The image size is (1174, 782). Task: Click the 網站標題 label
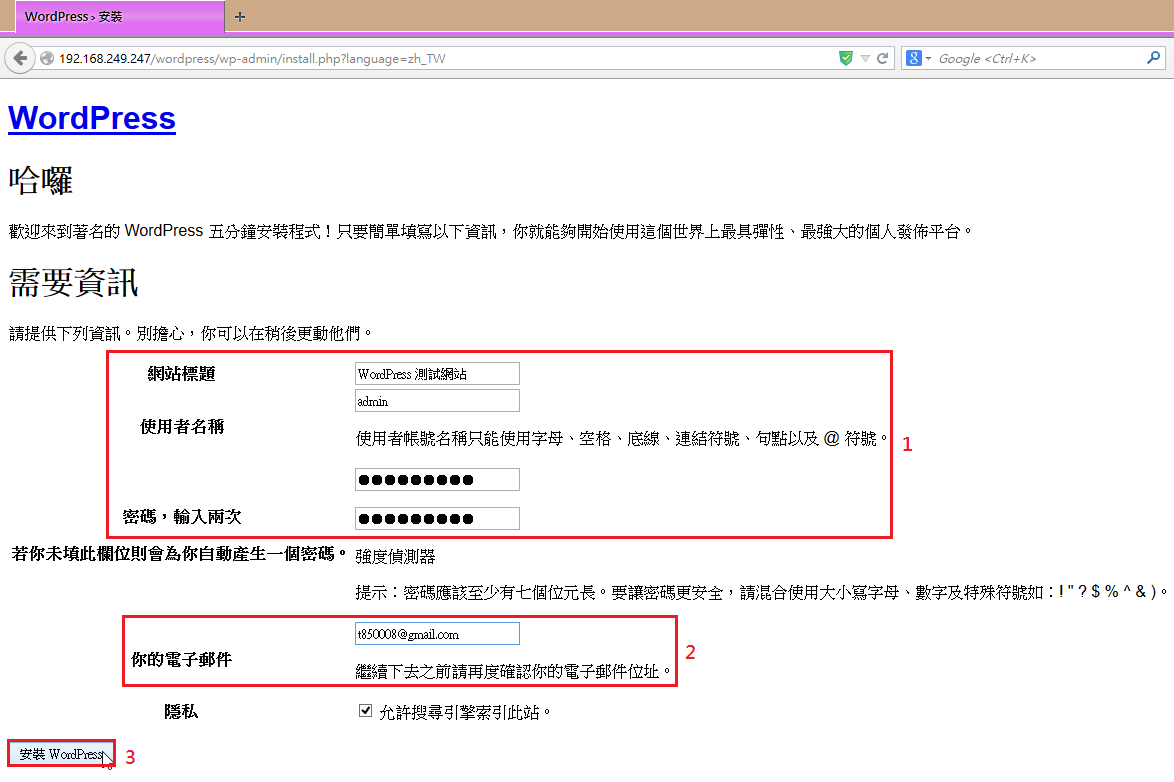(x=181, y=374)
